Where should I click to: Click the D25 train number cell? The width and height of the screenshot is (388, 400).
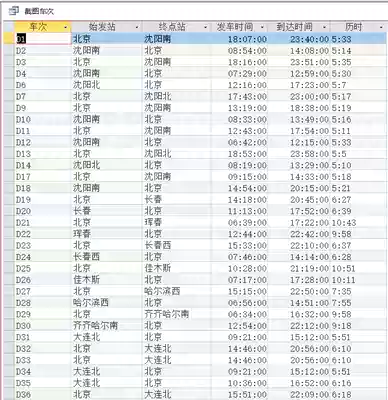pos(43,268)
